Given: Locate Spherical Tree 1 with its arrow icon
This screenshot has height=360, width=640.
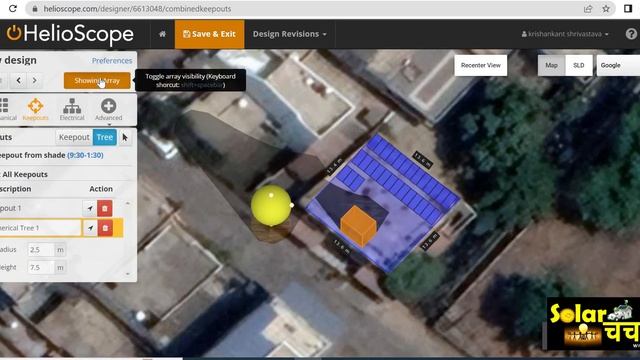Looking at the screenshot, I should click(x=90, y=228).
